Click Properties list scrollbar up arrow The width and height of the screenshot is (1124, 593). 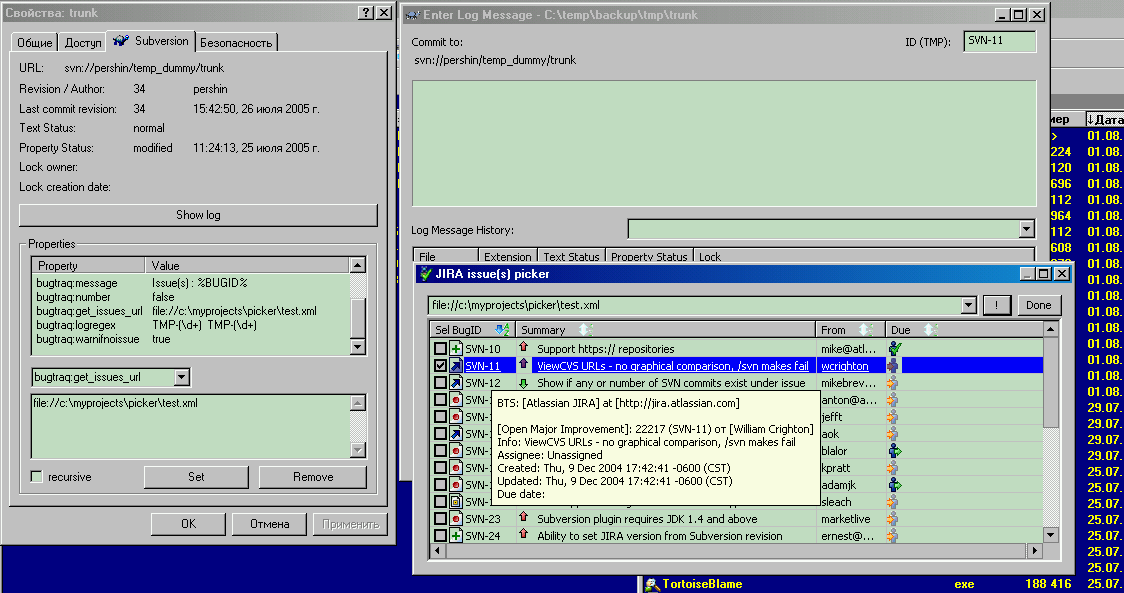(x=358, y=265)
